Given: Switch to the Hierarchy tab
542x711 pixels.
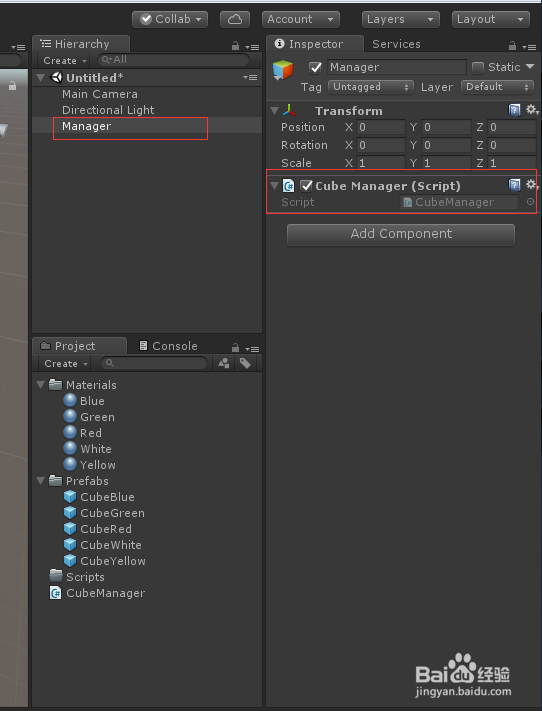Looking at the screenshot, I should [81, 44].
